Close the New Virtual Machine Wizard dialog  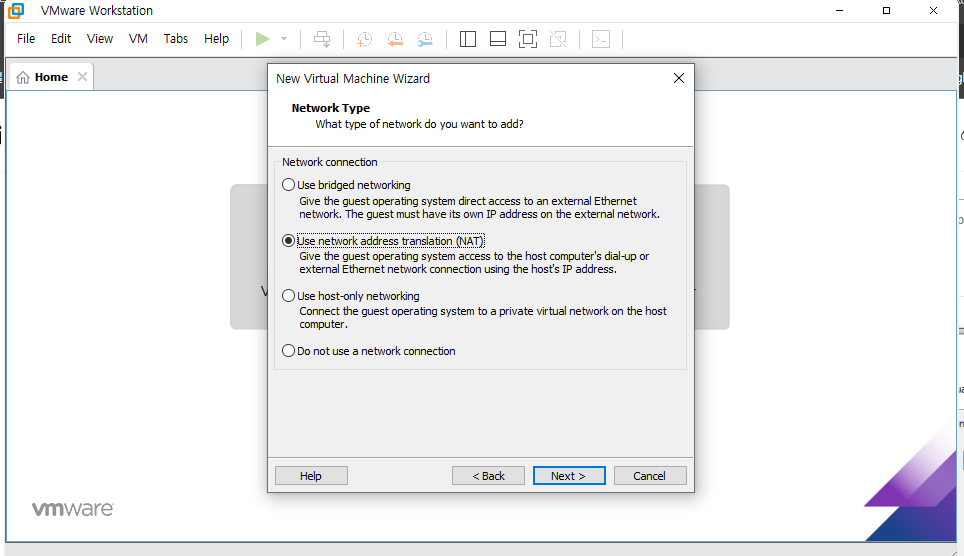679,78
